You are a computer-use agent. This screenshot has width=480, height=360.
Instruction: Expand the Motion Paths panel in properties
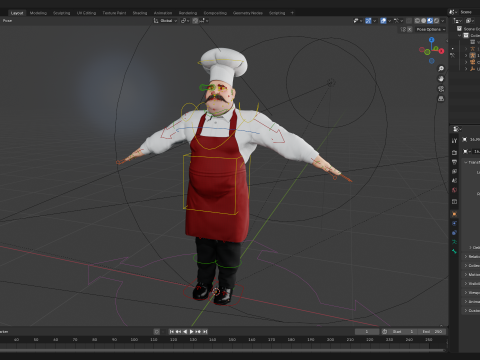tap(472, 274)
